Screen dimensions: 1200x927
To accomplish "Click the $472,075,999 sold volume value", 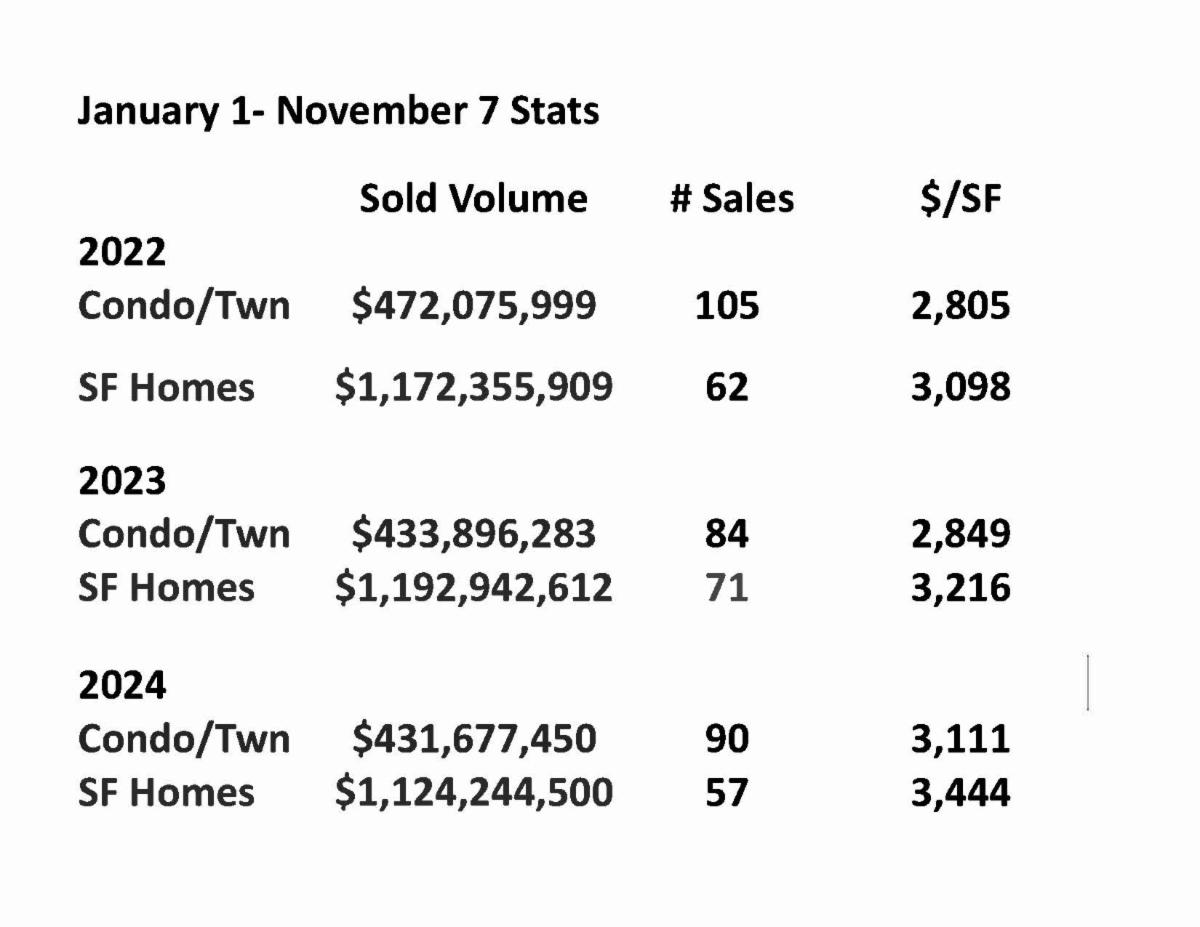I will (x=473, y=306).
